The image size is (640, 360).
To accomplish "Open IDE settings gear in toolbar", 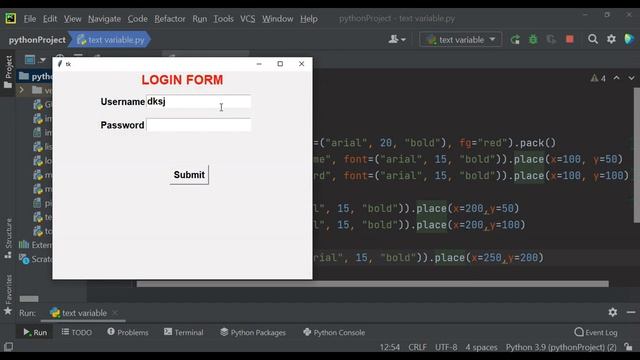I will (611, 39).
